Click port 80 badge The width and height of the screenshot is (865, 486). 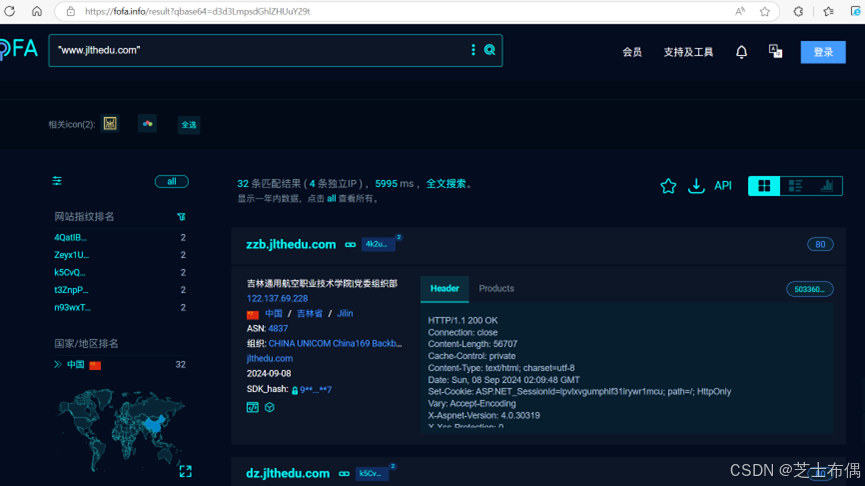[820, 244]
